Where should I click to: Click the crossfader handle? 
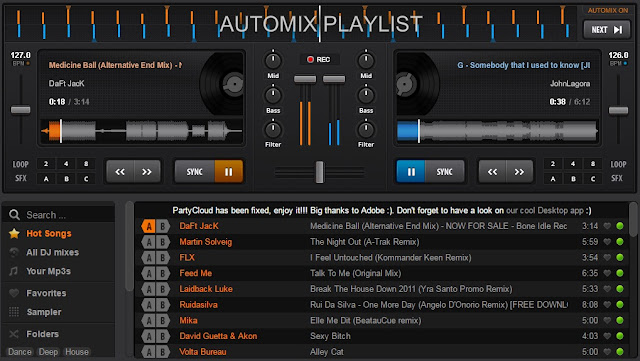click(x=320, y=172)
